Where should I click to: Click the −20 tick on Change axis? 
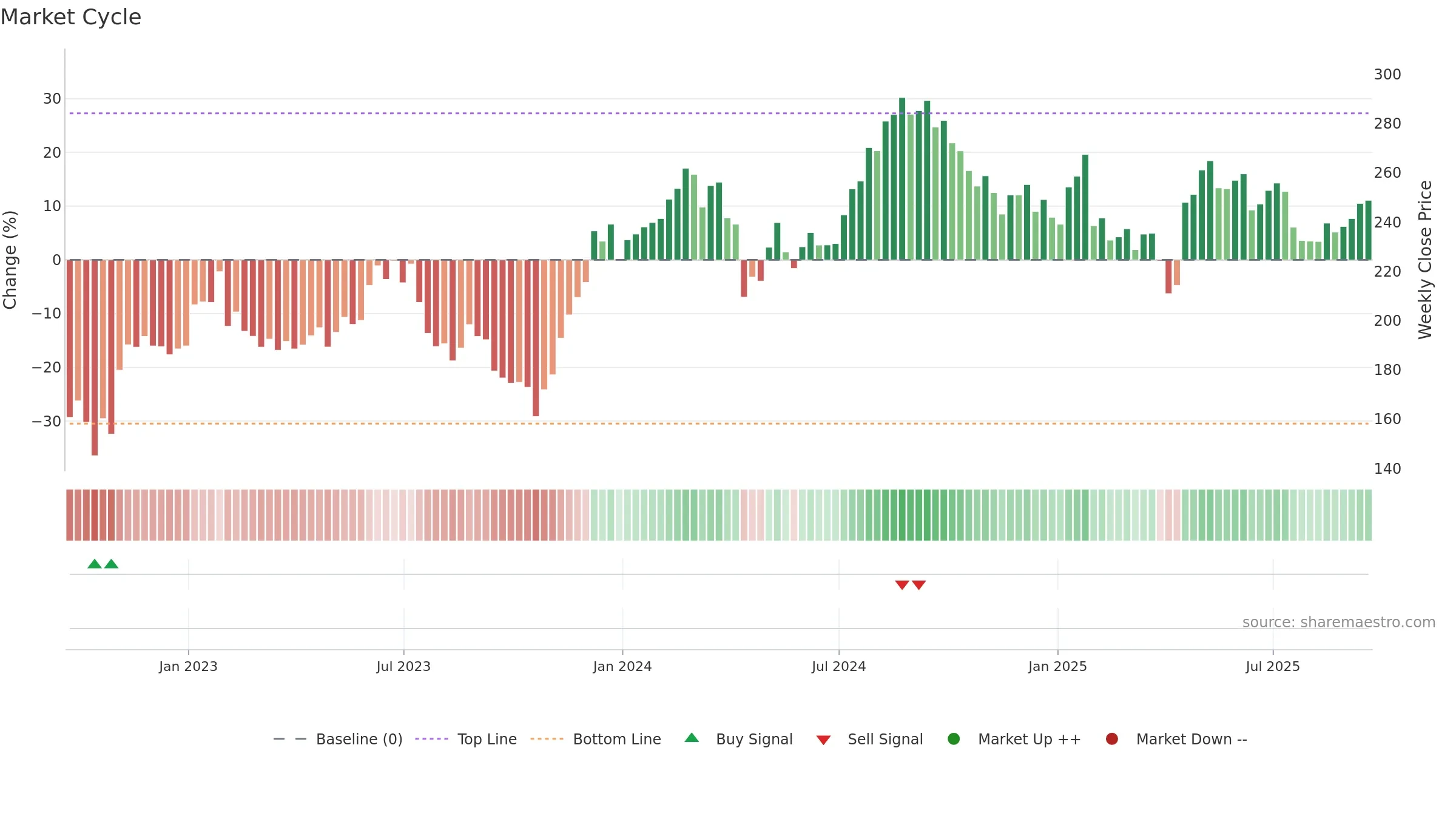(47, 368)
